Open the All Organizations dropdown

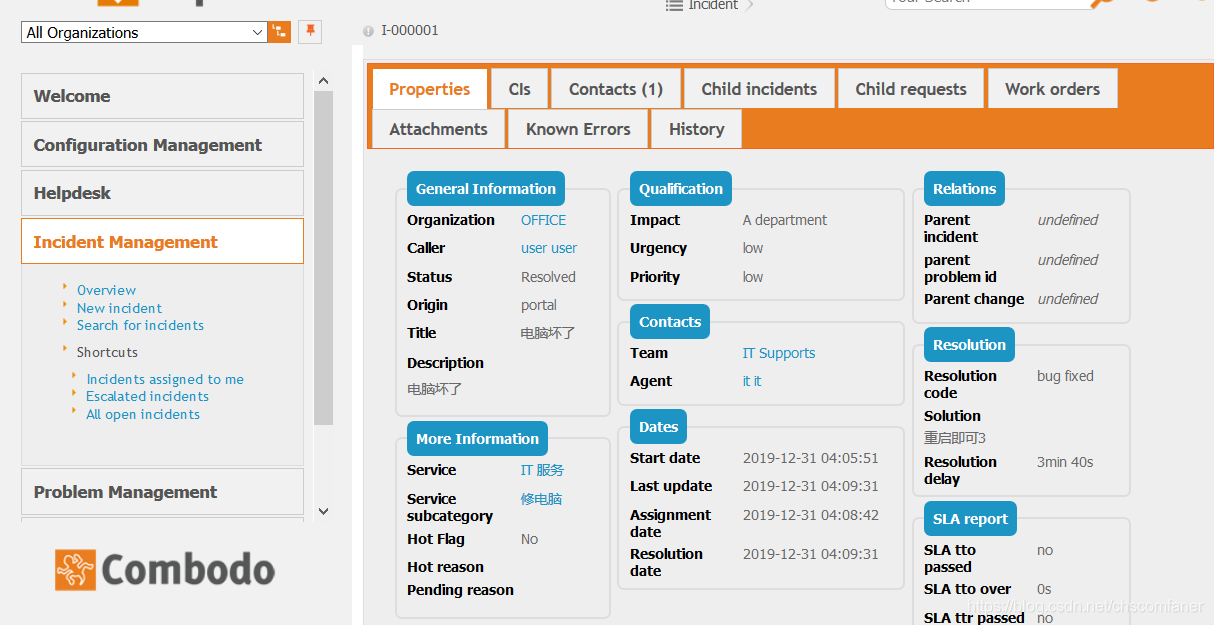pos(144,32)
